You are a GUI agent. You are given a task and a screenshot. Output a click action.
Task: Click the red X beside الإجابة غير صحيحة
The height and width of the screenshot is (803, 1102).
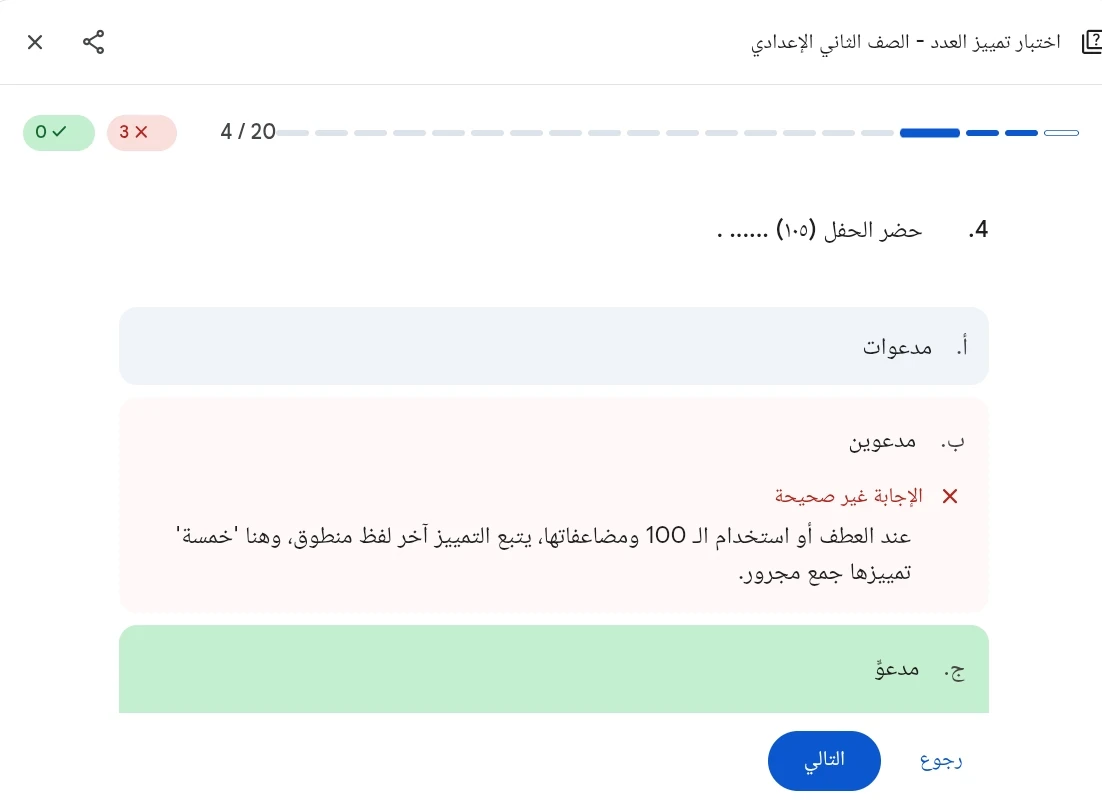949,496
